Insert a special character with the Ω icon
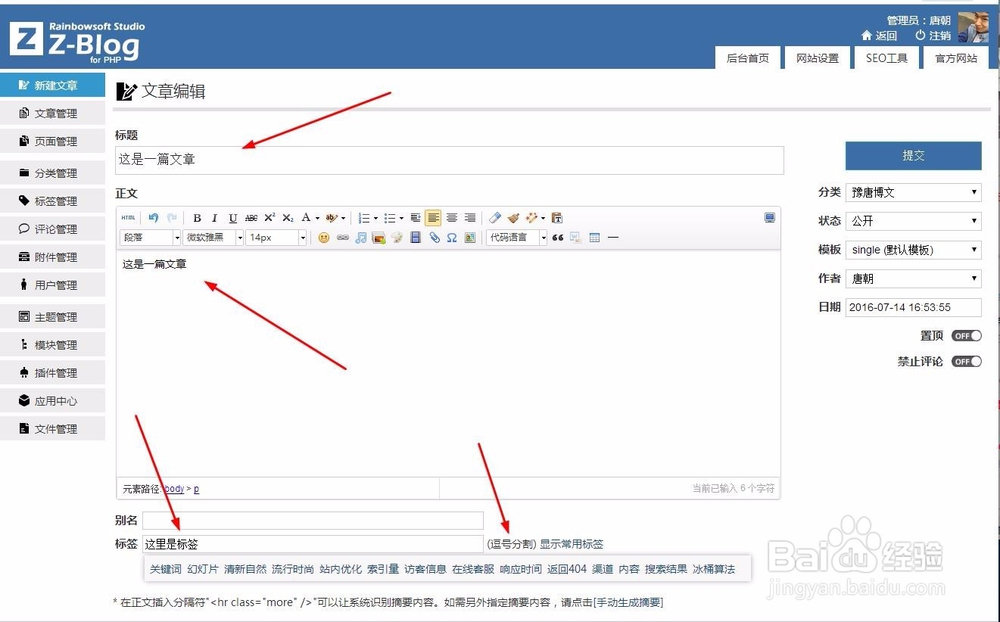This screenshot has width=1000, height=622. 452,237
